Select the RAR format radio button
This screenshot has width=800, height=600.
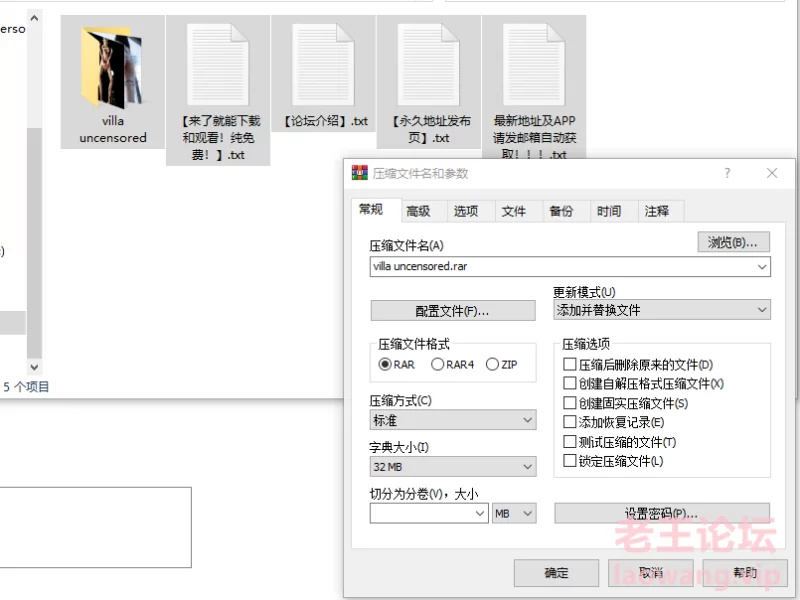click(x=385, y=364)
